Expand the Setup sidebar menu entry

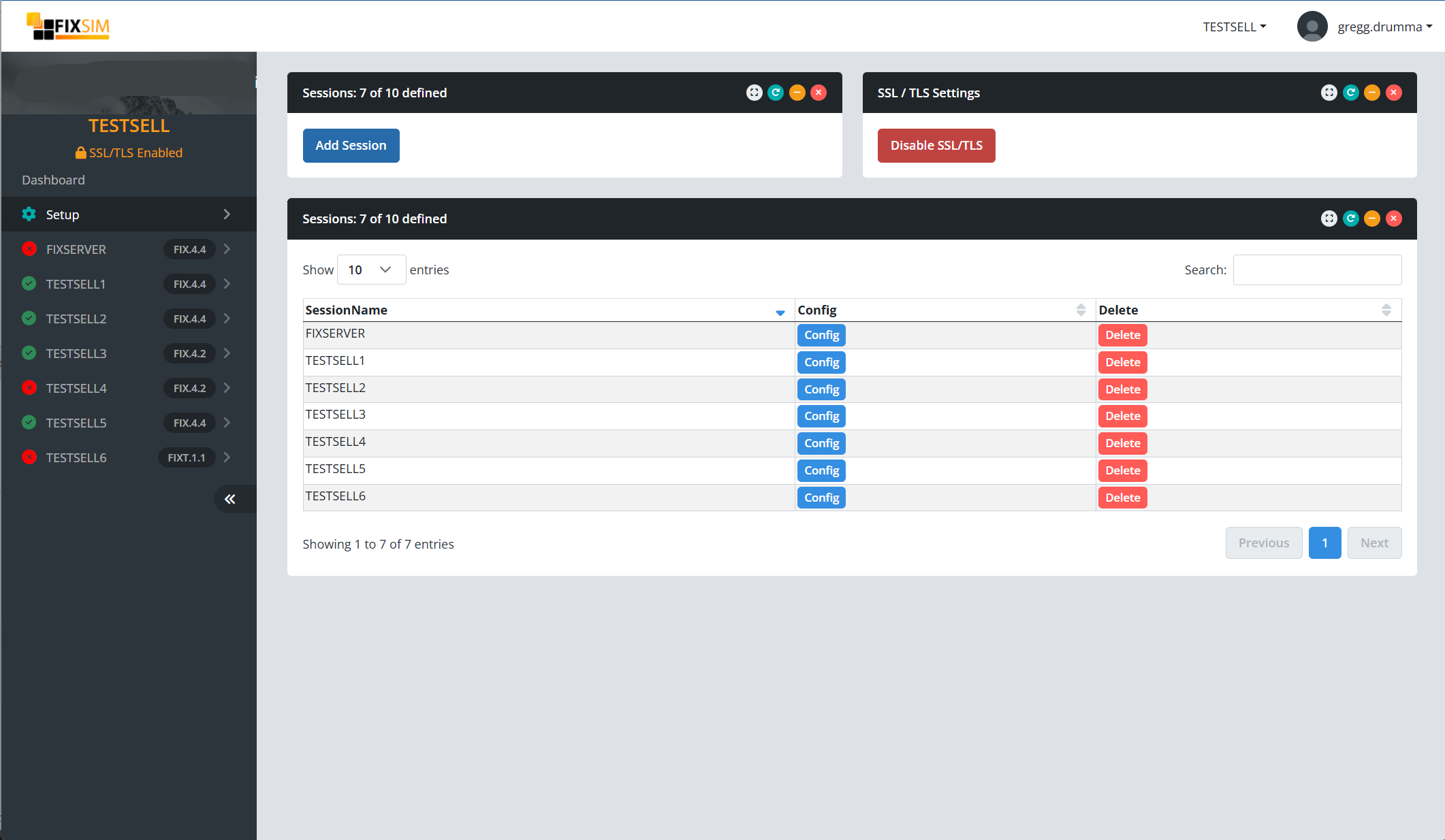[227, 214]
